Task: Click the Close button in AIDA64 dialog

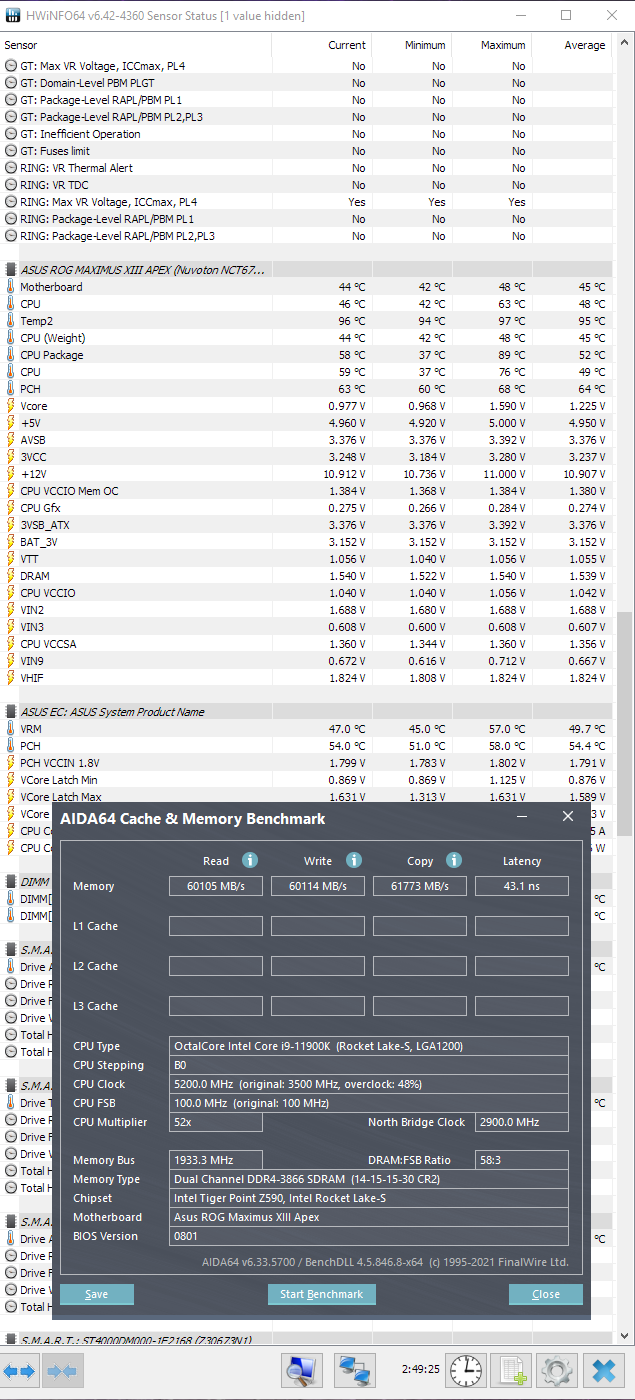Action: 546,1294
